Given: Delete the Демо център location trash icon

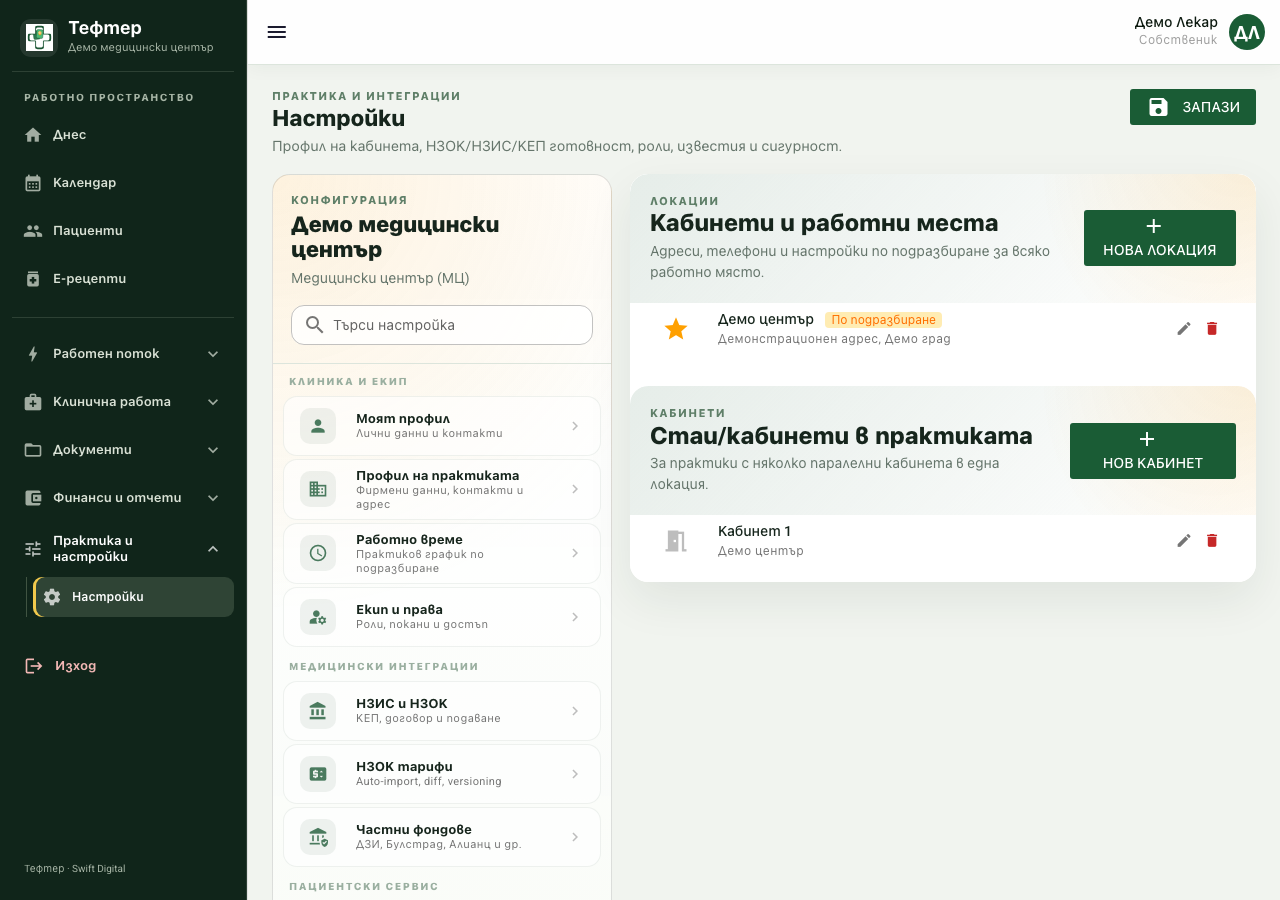Looking at the screenshot, I should [x=1212, y=328].
